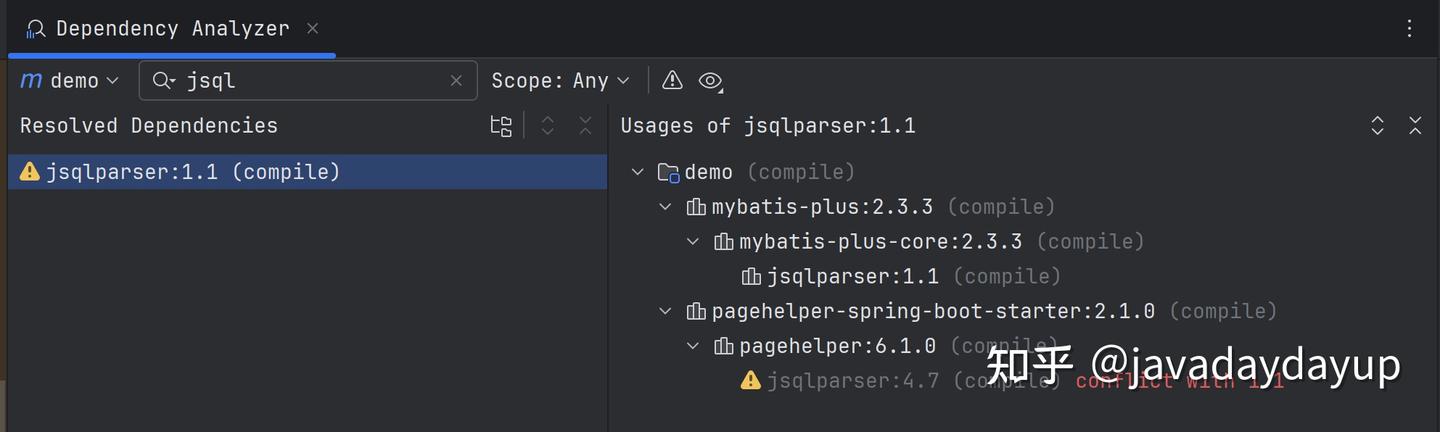Click the Resolved Dependencies header label
This screenshot has width=1440, height=432.
pos(149,126)
